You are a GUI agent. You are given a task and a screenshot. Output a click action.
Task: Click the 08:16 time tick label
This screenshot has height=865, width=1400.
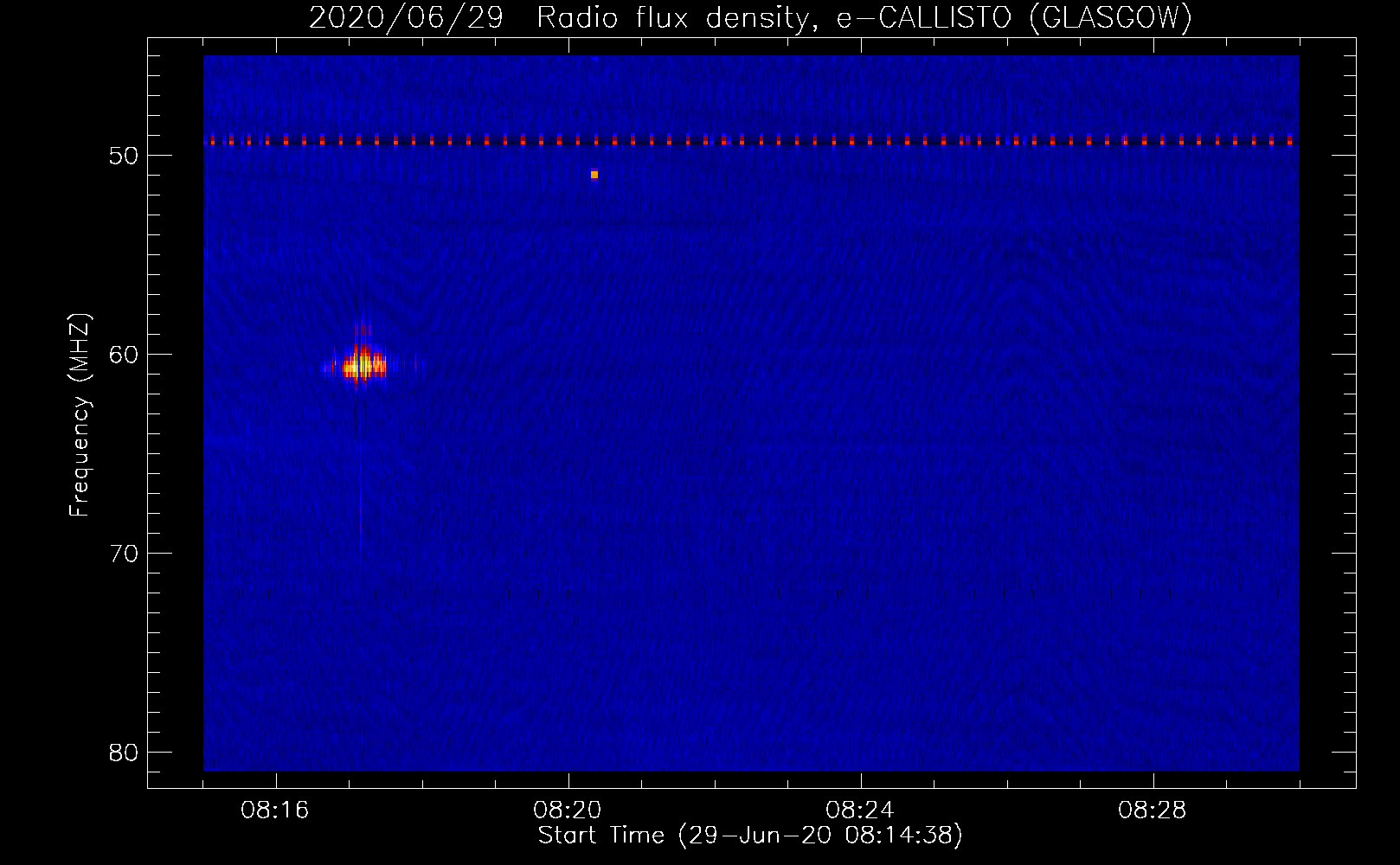(275, 811)
